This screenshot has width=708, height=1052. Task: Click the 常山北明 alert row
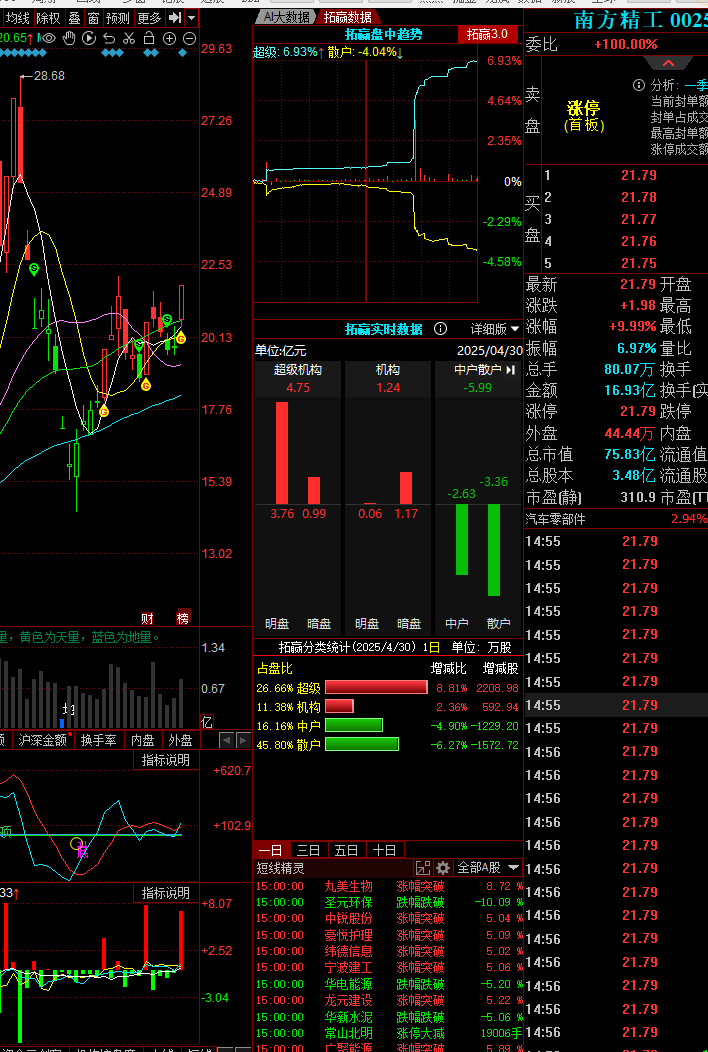point(388,1033)
